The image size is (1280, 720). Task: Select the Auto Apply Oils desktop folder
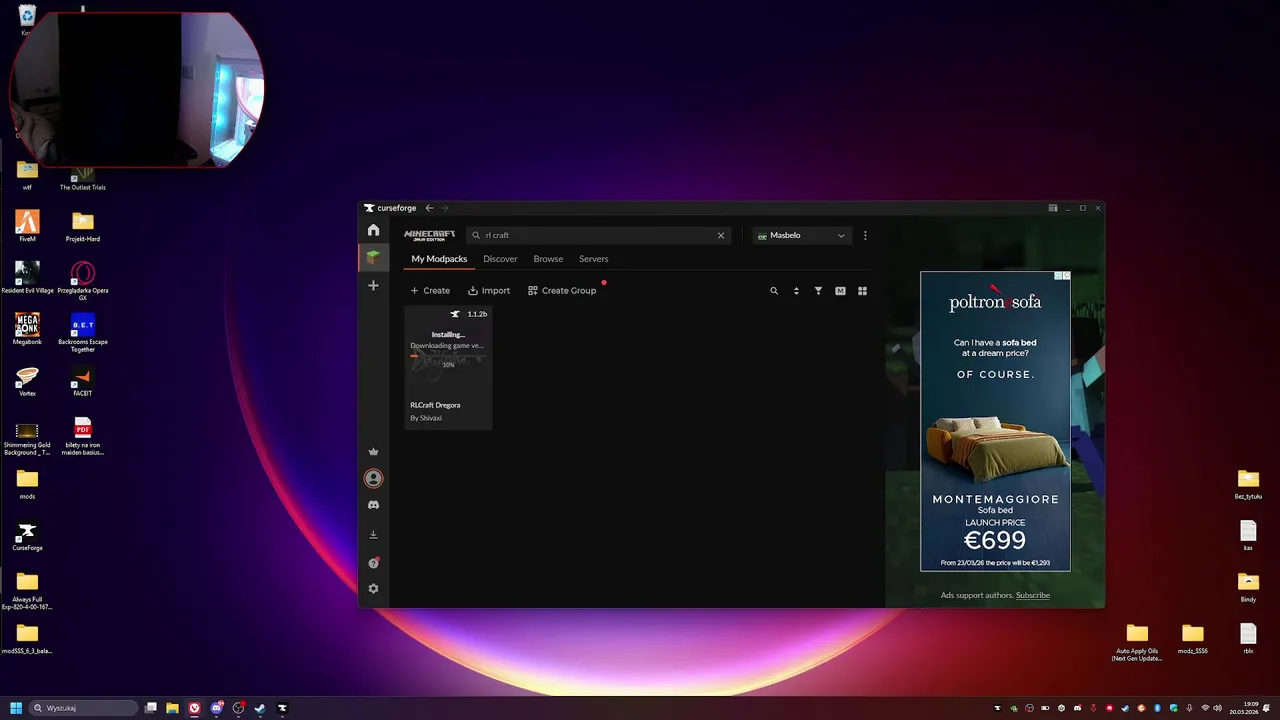click(1137, 642)
